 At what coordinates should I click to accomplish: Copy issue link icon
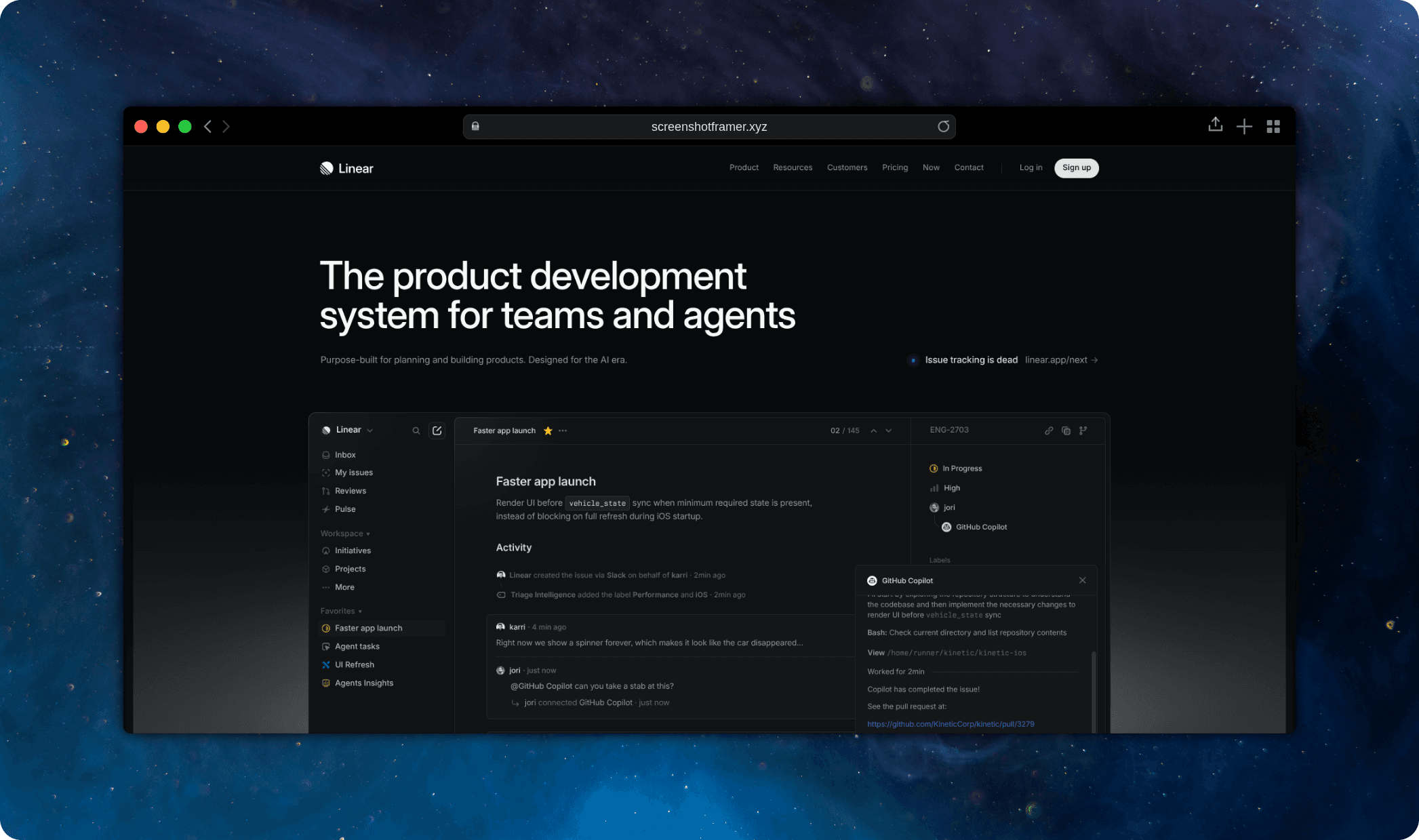(1049, 431)
